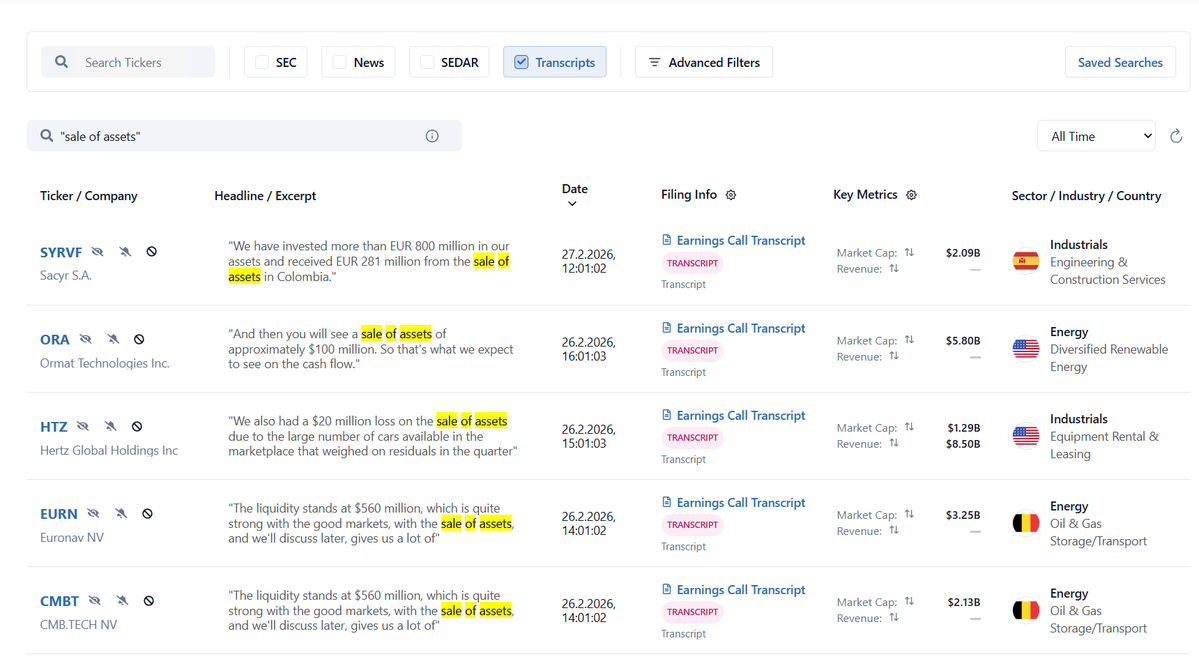Click the 27.2.2026, 12:01:02 date

pyautogui.click(x=589, y=262)
